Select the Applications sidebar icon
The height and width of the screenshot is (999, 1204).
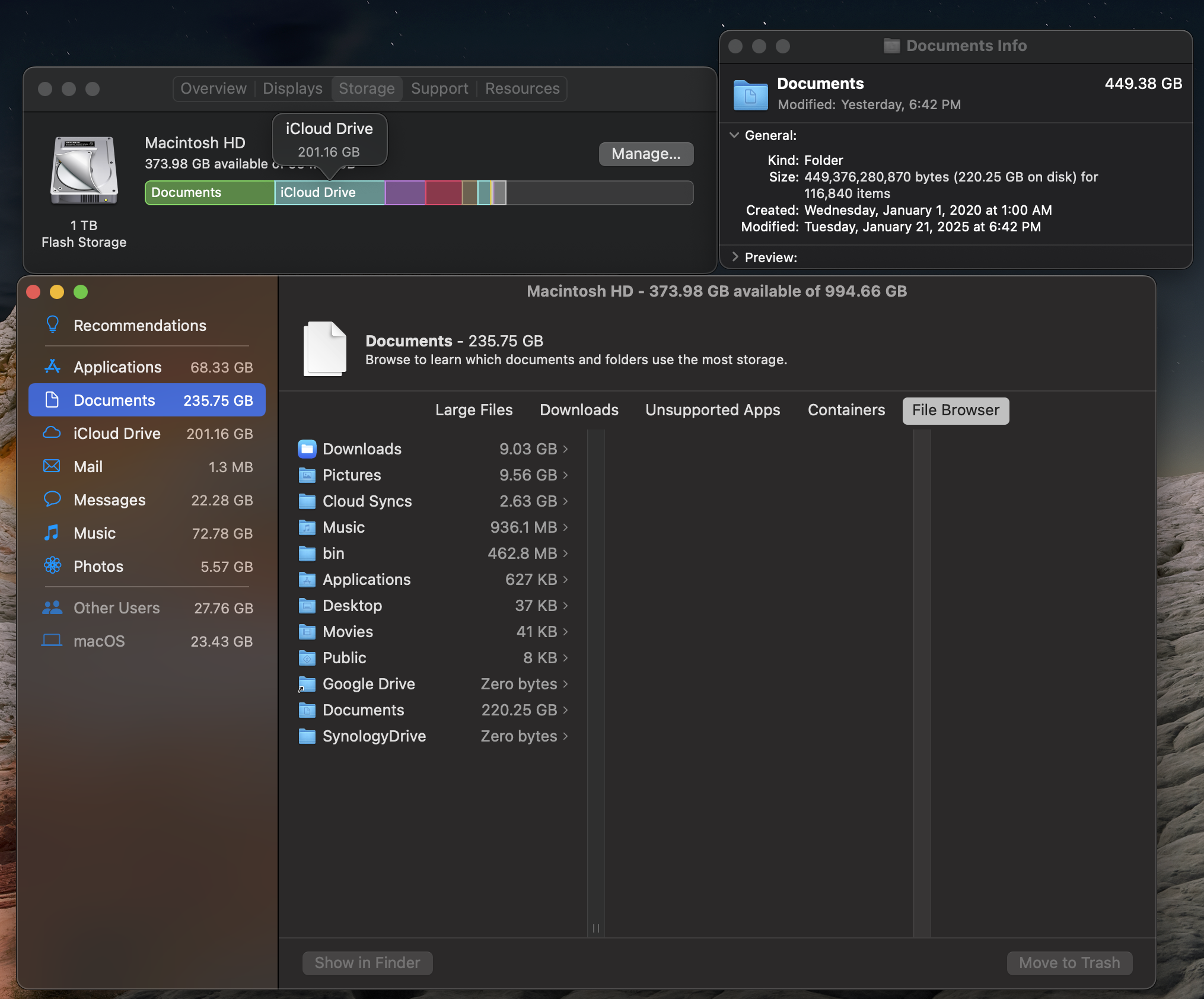click(x=52, y=367)
